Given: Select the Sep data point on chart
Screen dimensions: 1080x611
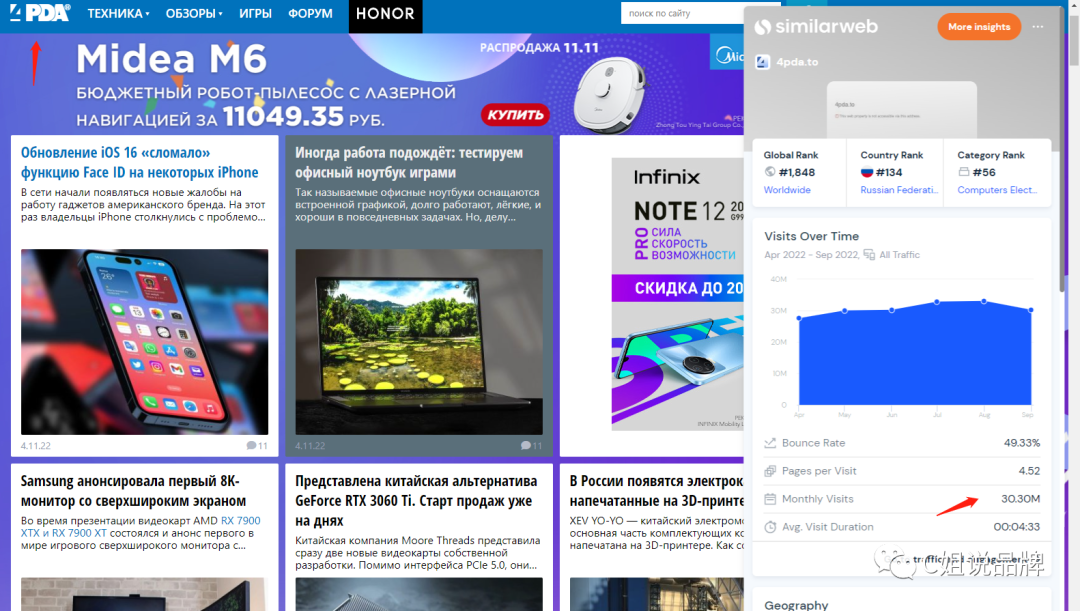Looking at the screenshot, I should click(1031, 310).
